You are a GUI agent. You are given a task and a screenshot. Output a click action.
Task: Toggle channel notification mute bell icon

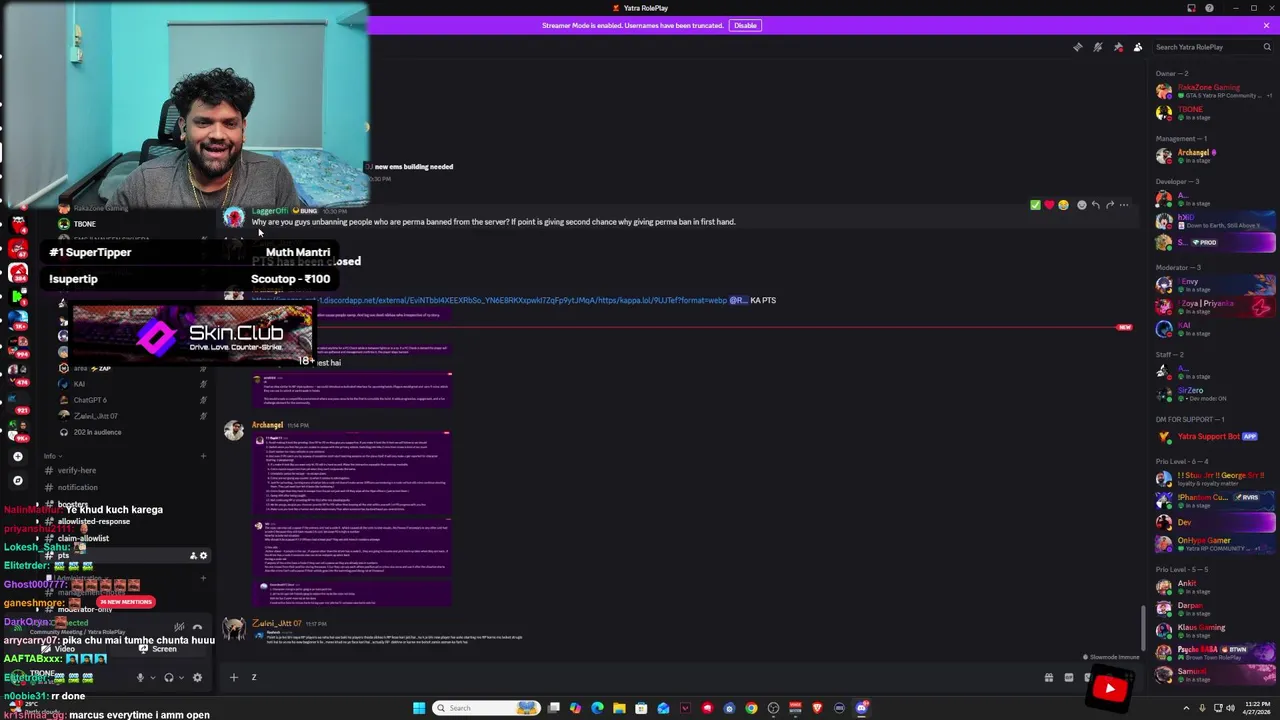pos(1097,47)
